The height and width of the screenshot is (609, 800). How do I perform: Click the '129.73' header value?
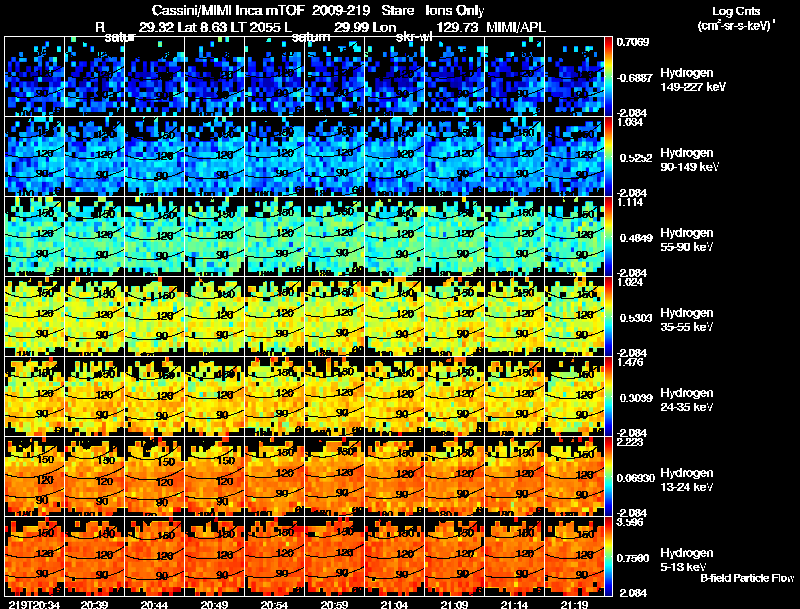(457, 27)
